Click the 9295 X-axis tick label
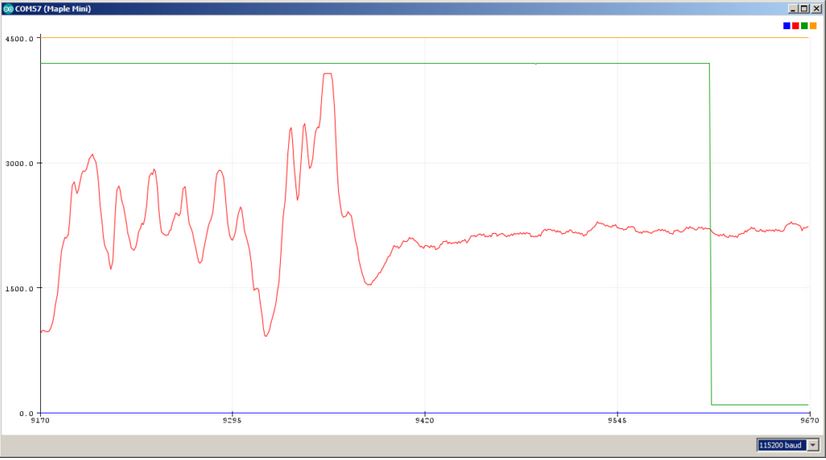The width and height of the screenshot is (826, 460). click(232, 423)
